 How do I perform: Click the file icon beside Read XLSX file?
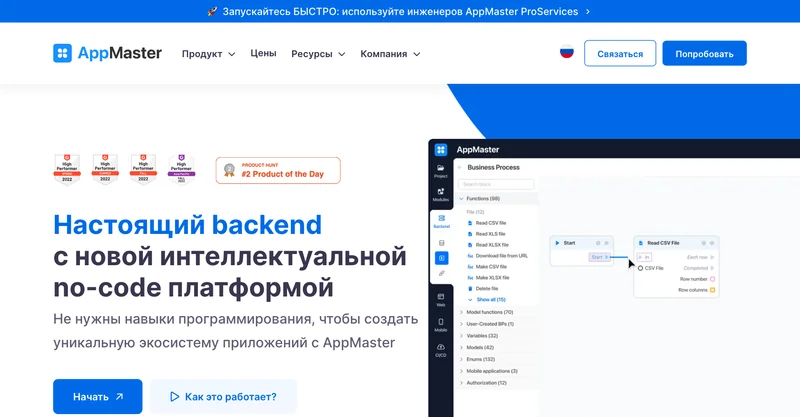pos(470,245)
